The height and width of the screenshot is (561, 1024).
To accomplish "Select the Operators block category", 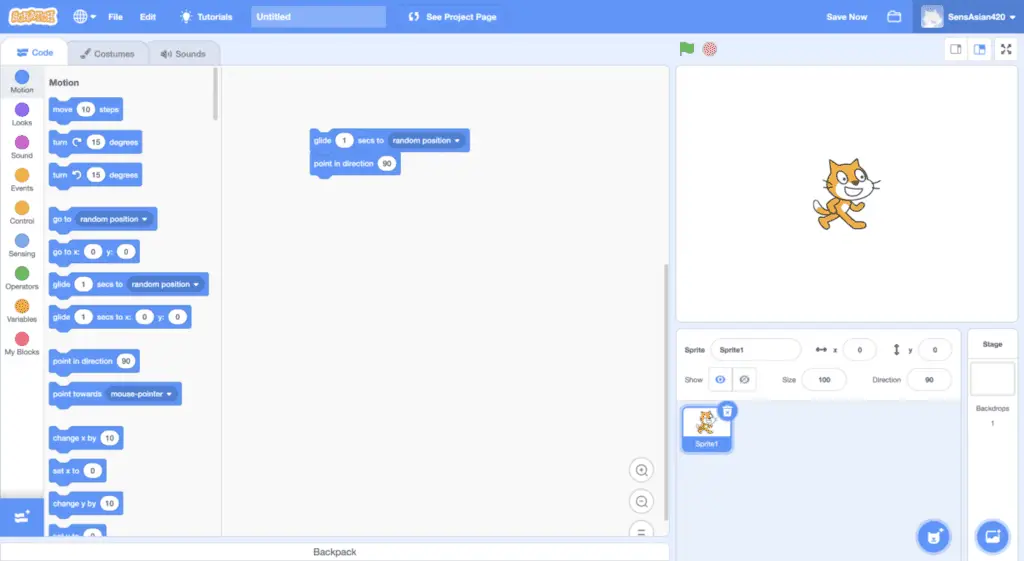I will tap(22, 278).
